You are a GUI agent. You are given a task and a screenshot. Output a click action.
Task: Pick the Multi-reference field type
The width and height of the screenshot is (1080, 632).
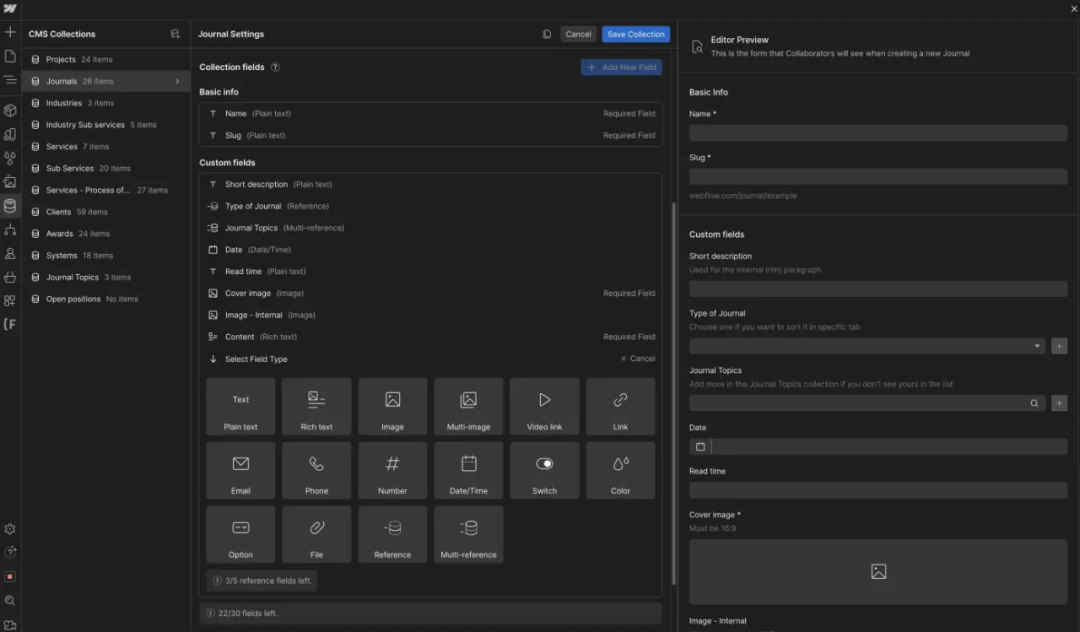tap(468, 533)
